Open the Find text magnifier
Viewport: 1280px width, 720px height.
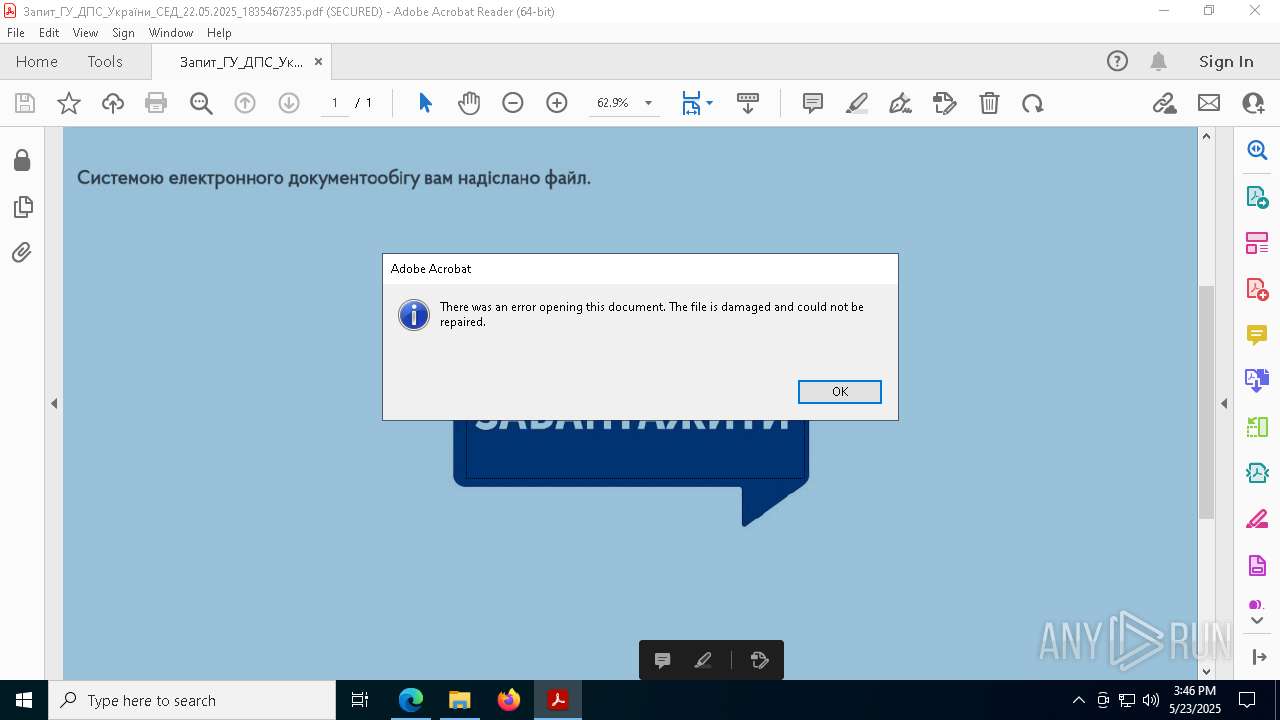tap(201, 103)
